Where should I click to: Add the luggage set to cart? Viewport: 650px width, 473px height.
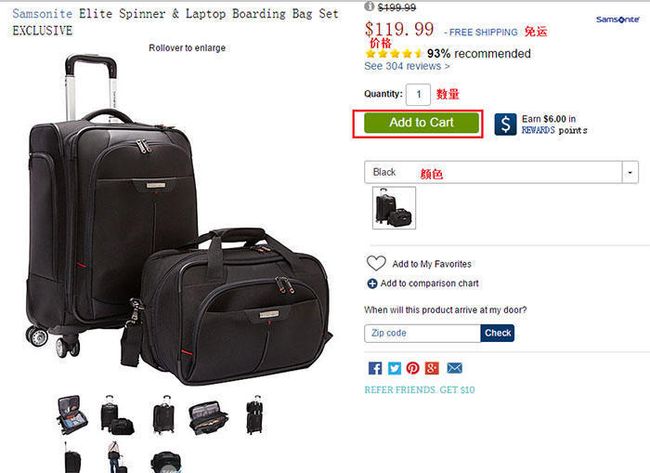(x=421, y=123)
